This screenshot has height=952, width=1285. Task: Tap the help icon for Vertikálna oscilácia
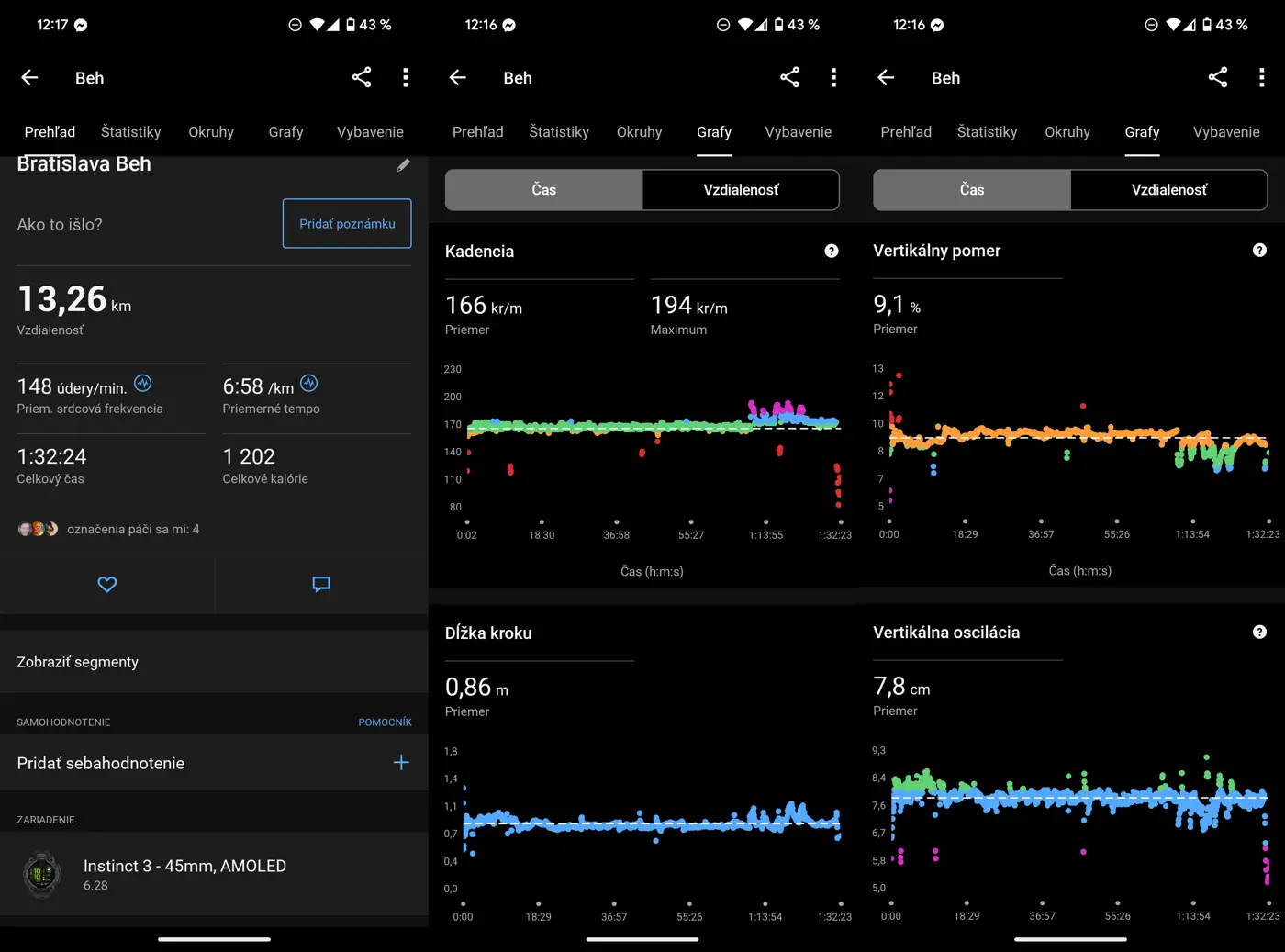pyautogui.click(x=1259, y=633)
